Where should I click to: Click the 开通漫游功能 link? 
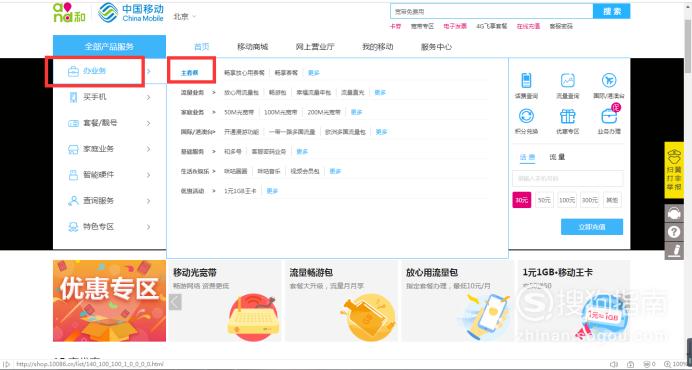coord(241,132)
